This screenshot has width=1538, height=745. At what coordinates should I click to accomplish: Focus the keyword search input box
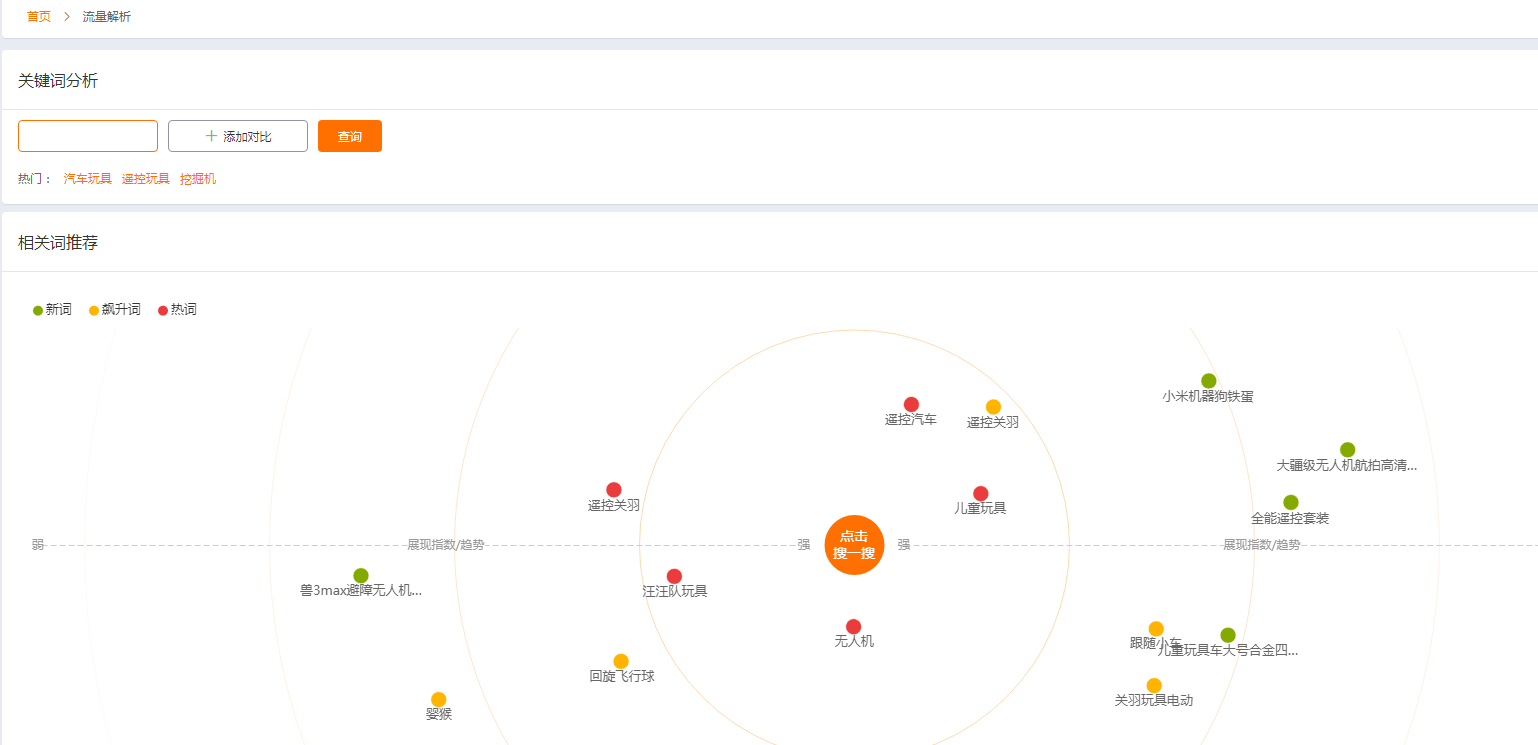[x=88, y=136]
